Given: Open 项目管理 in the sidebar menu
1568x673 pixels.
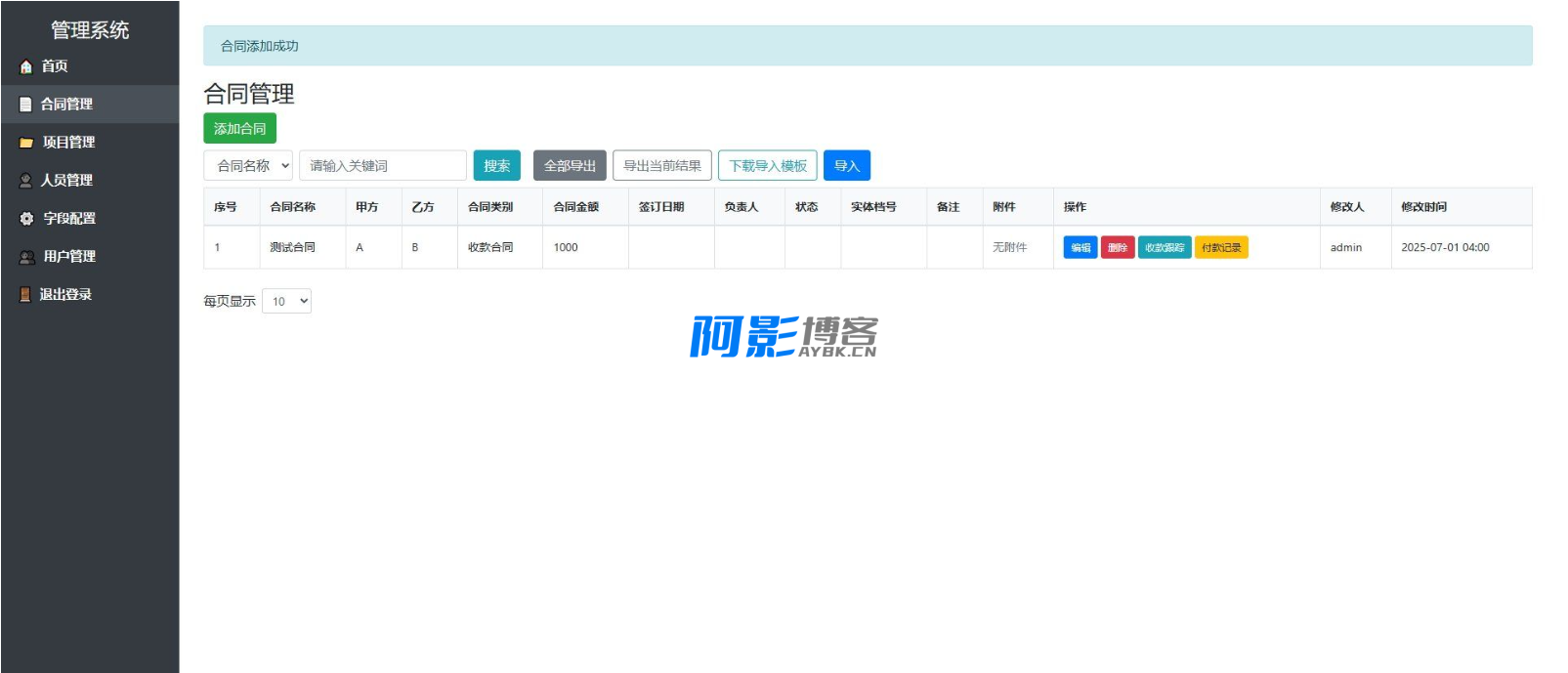Looking at the screenshot, I should click(68, 143).
